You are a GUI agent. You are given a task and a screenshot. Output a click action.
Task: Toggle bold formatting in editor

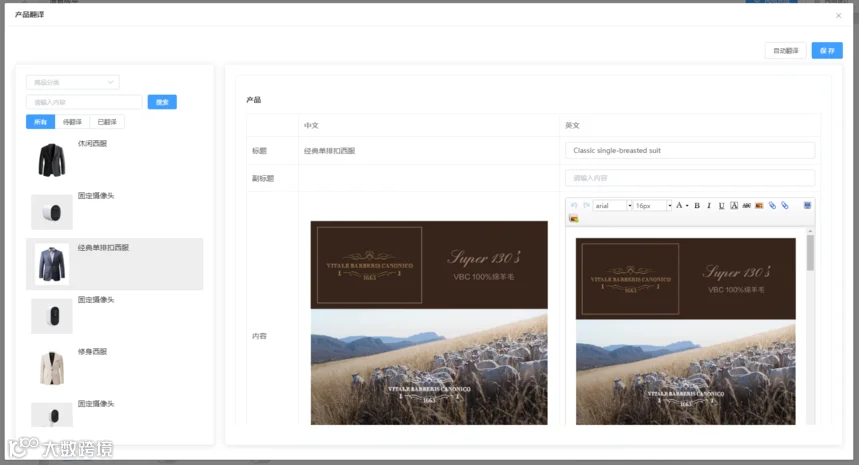point(697,205)
